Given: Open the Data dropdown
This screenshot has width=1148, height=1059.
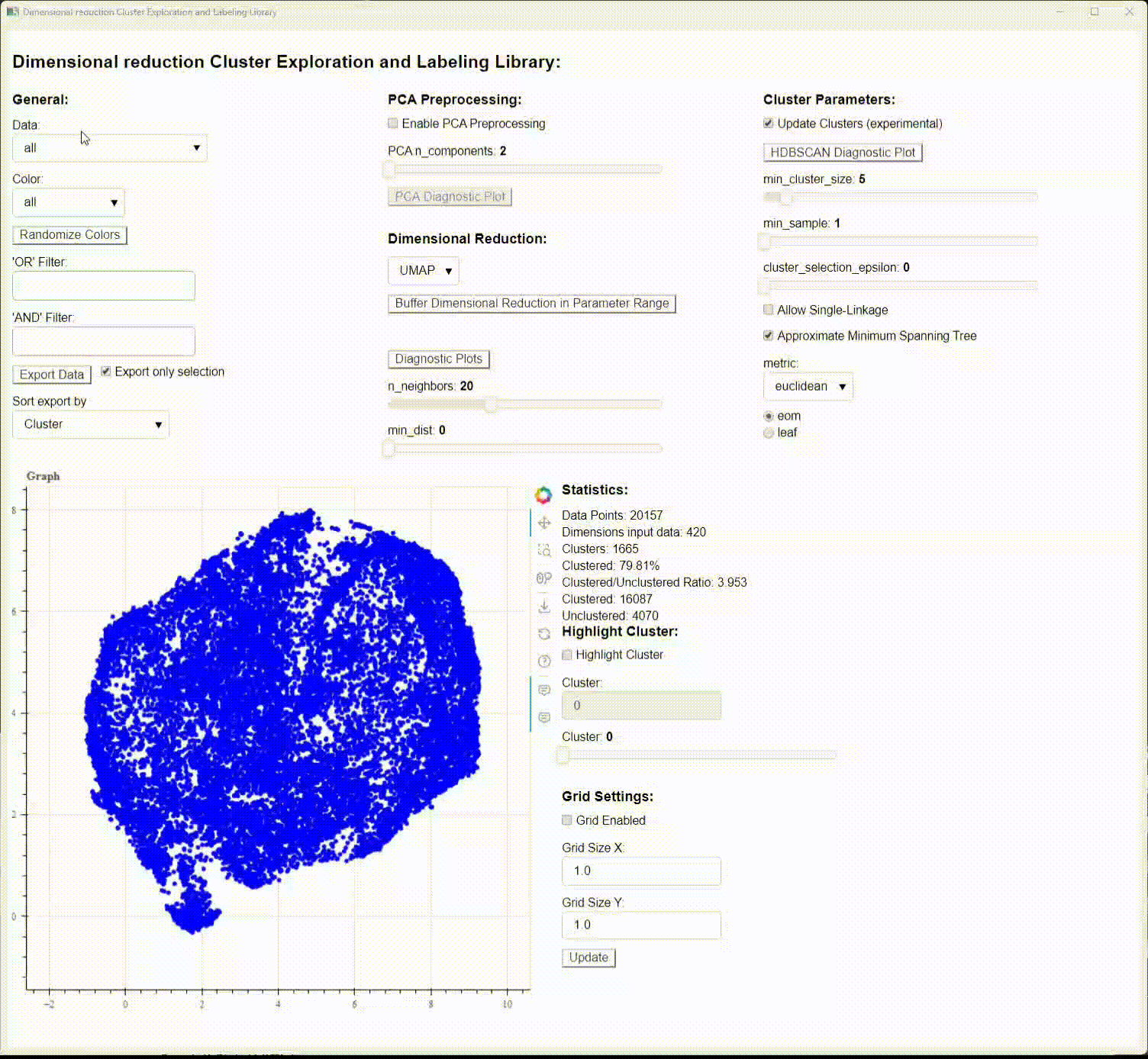Looking at the screenshot, I should (x=110, y=148).
